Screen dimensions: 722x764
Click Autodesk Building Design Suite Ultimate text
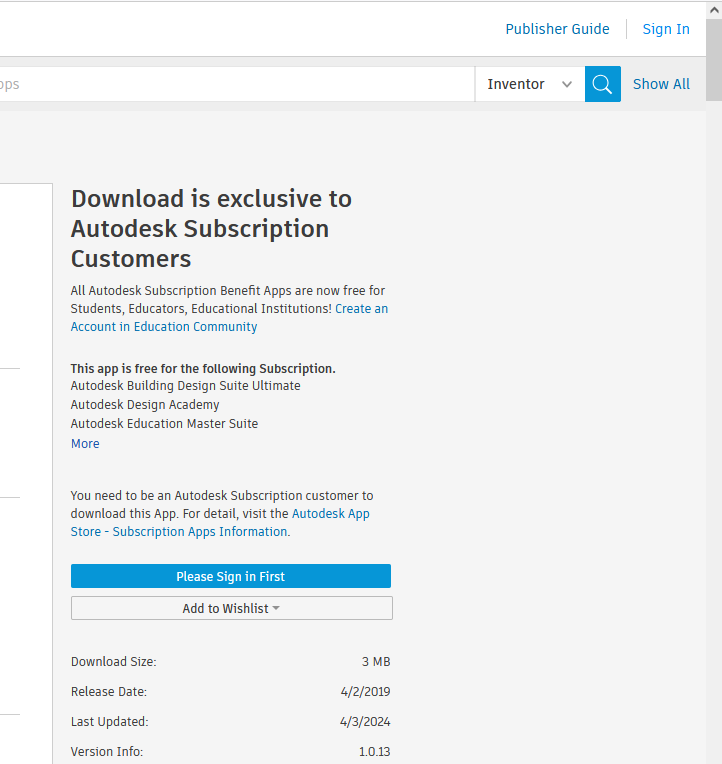185,385
